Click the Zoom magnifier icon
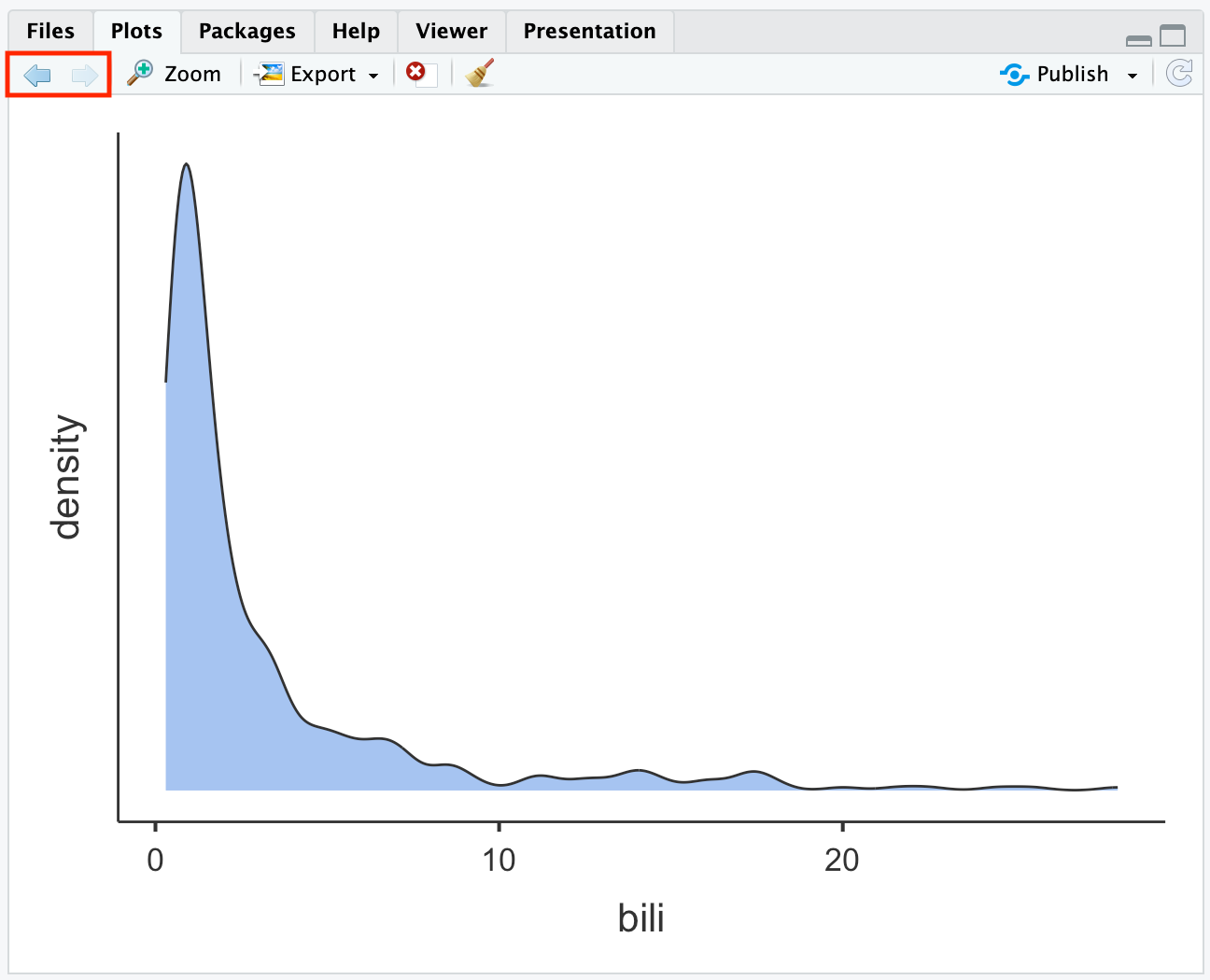This screenshot has width=1210, height=980. tap(141, 74)
